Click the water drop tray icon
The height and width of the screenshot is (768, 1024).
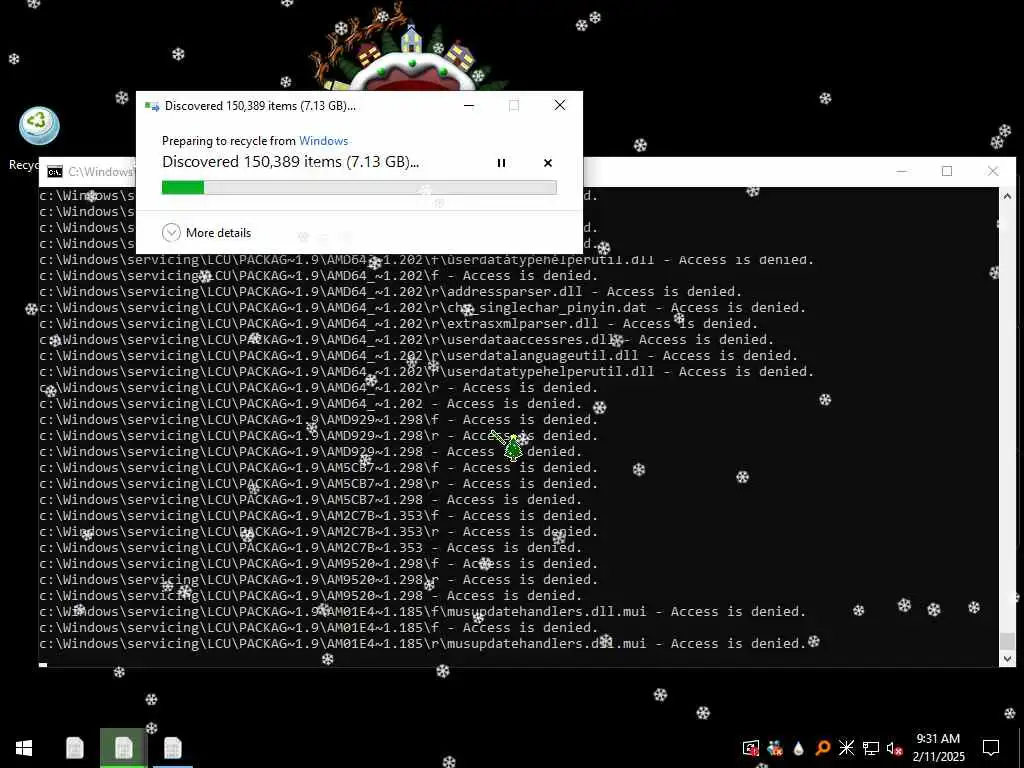point(799,748)
